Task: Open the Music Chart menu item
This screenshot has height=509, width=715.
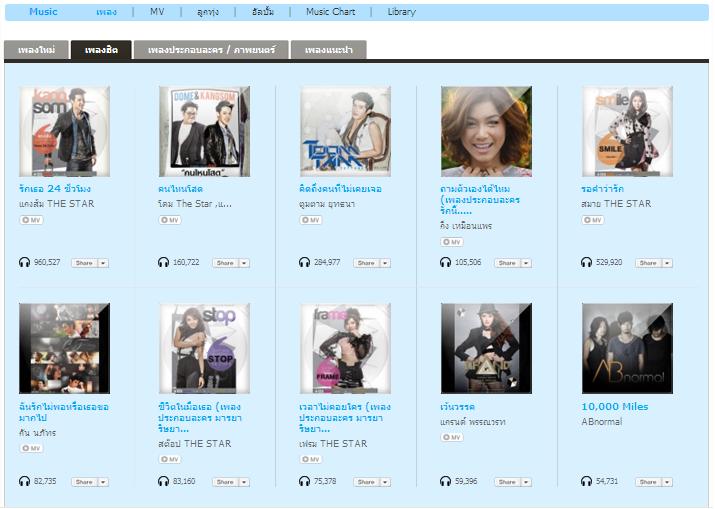Action: (331, 12)
